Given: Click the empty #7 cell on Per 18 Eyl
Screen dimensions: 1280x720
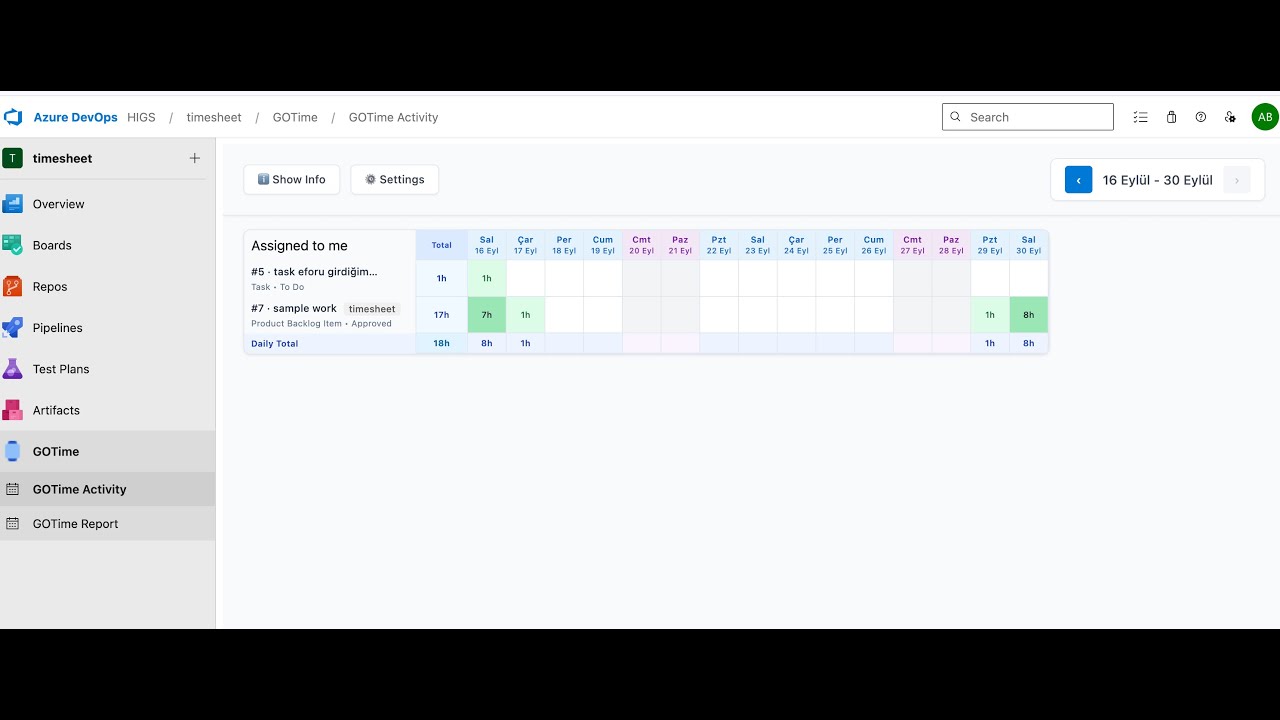Looking at the screenshot, I should 564,315.
